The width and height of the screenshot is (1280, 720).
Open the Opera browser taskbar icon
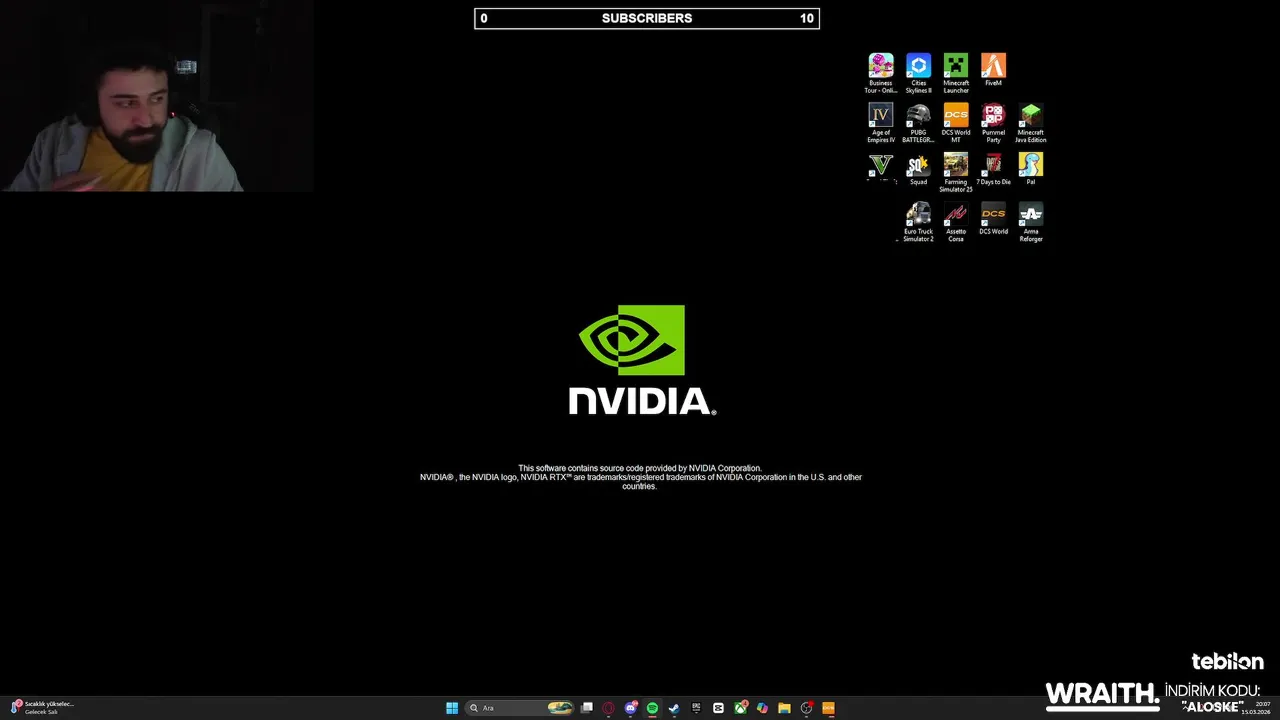pyautogui.click(x=608, y=708)
